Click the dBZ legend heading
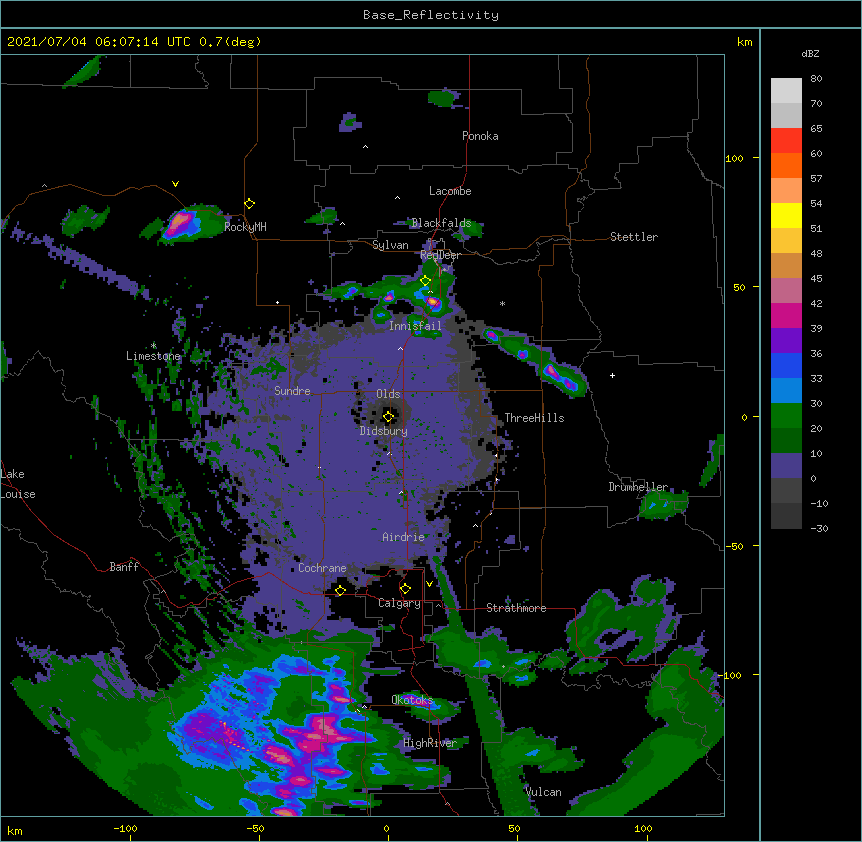This screenshot has height=842, width=862. [x=810, y=53]
